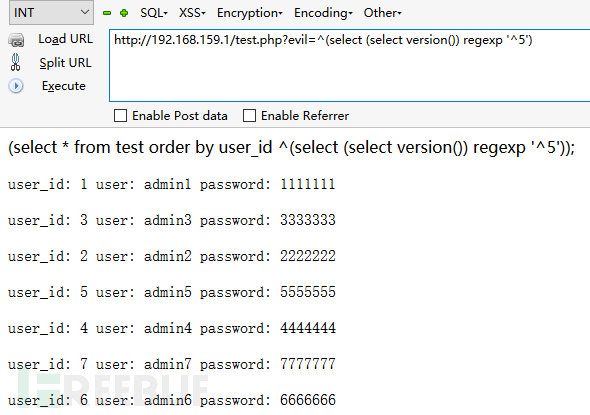Open the Encryption menu
This screenshot has height=415, width=590.
click(249, 13)
